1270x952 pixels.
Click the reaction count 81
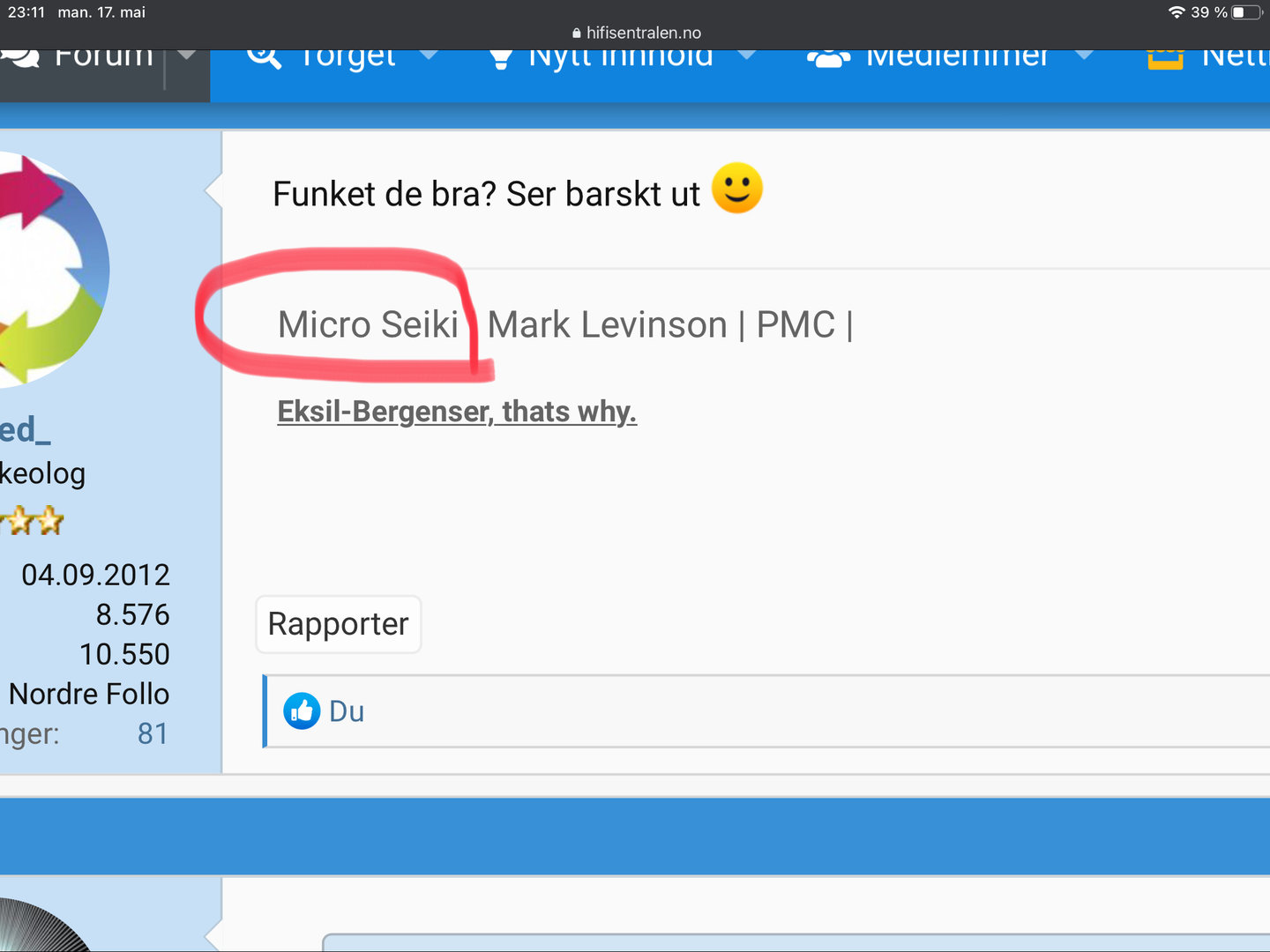click(x=153, y=733)
